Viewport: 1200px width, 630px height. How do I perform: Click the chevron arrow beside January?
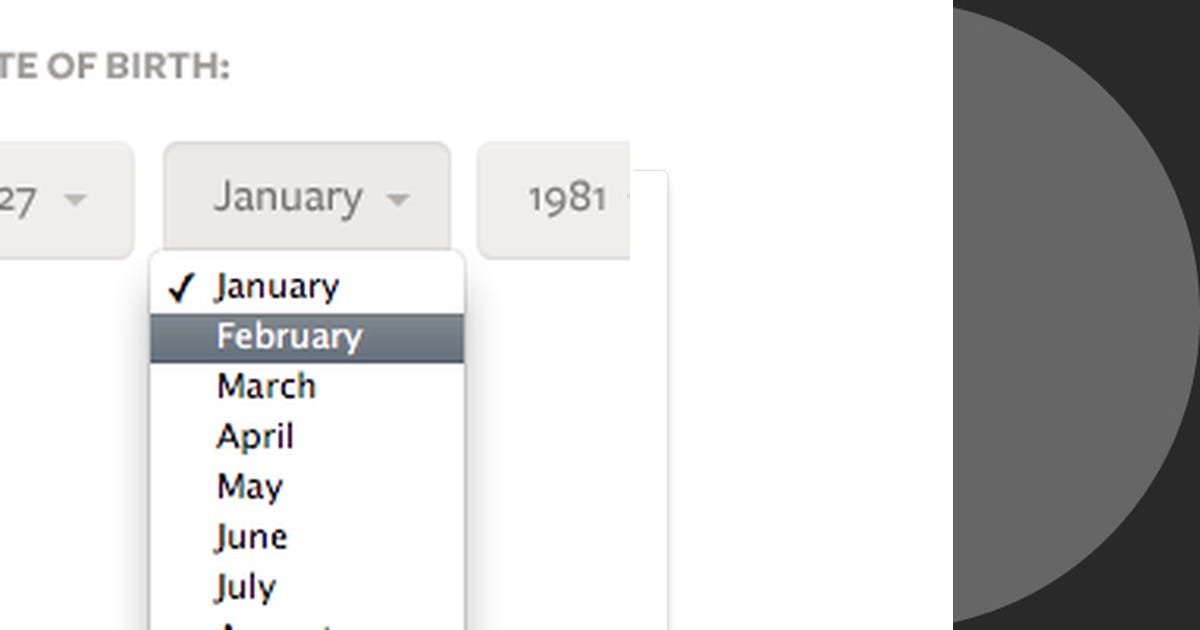click(x=398, y=200)
